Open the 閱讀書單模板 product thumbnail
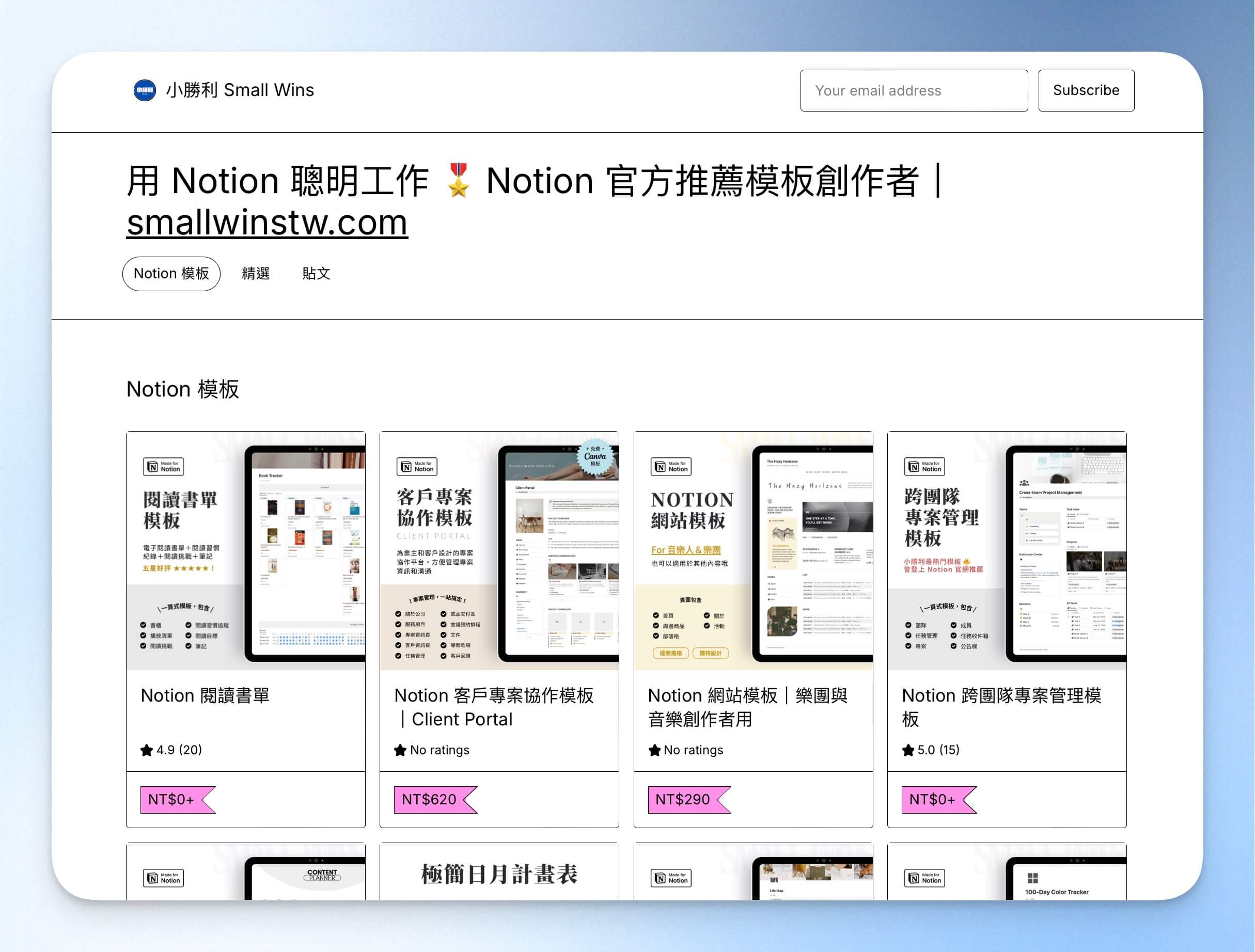This screenshot has width=1255, height=952. [246, 550]
